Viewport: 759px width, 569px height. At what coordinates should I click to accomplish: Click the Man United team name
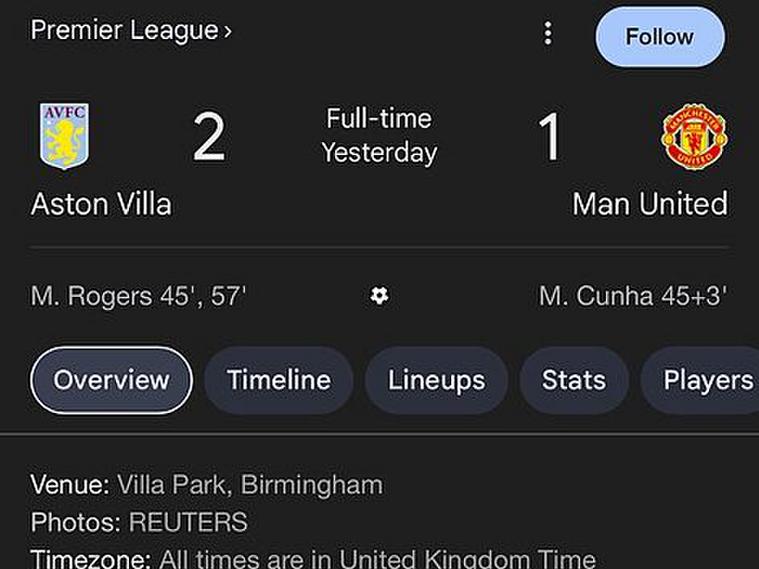coord(649,204)
